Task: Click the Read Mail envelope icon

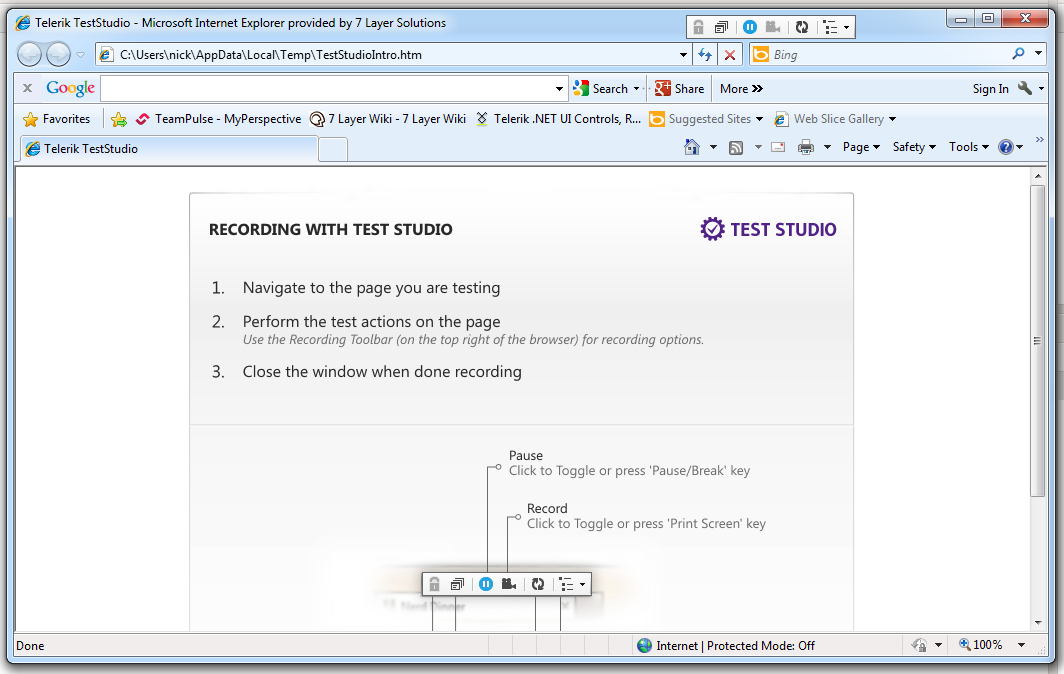Action: 778,147
